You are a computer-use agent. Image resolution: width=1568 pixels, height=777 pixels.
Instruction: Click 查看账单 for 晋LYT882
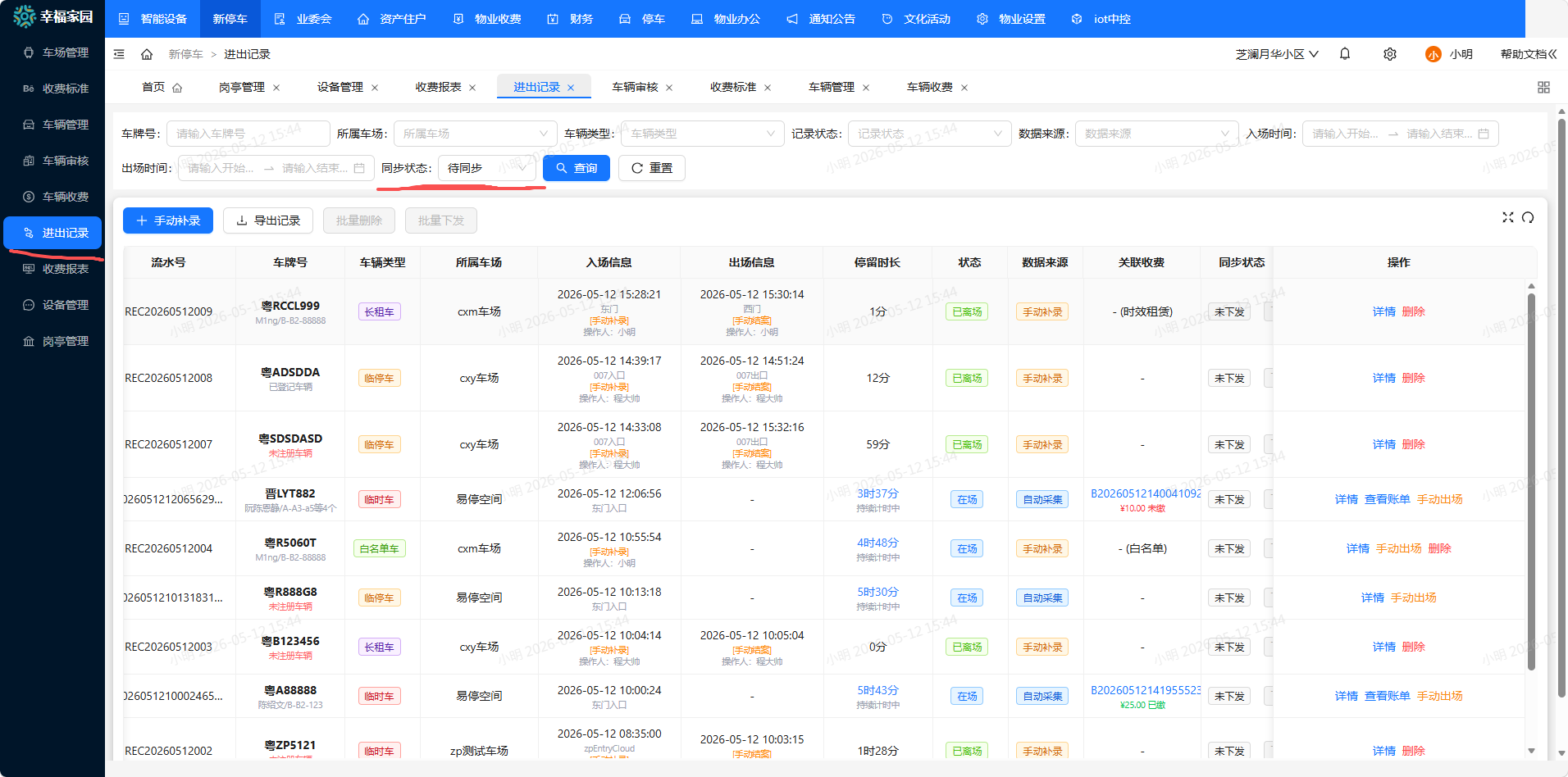tap(1388, 499)
